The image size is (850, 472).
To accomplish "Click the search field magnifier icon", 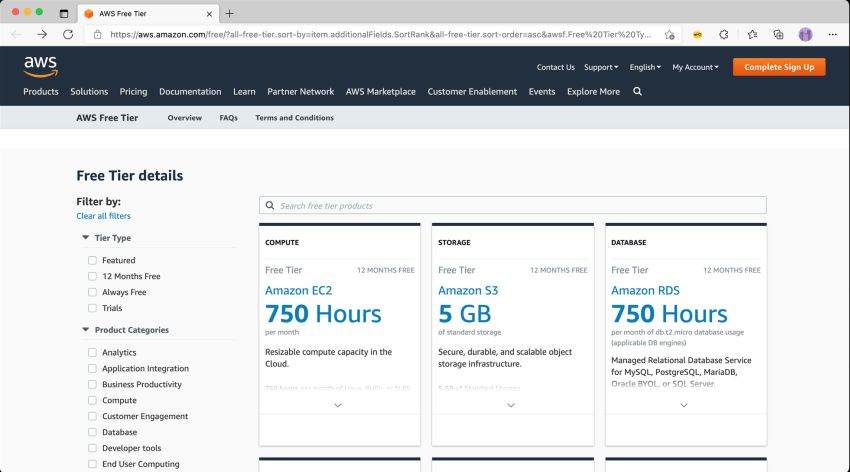I will tap(270, 205).
